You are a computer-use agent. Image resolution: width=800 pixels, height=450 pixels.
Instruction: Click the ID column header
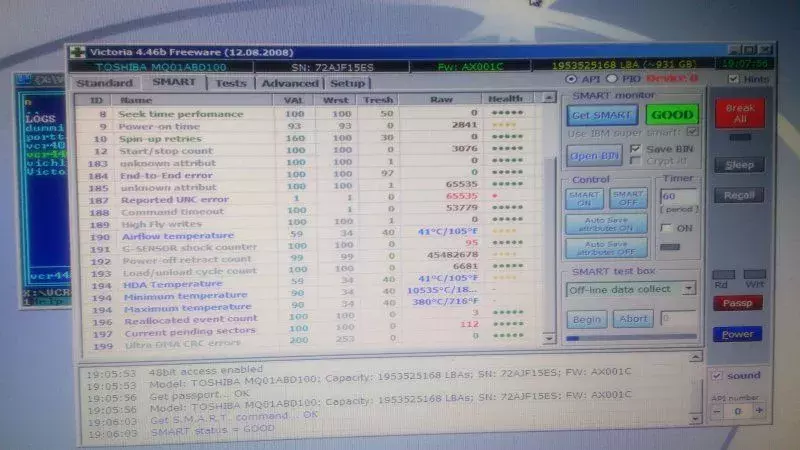pyautogui.click(x=96, y=100)
